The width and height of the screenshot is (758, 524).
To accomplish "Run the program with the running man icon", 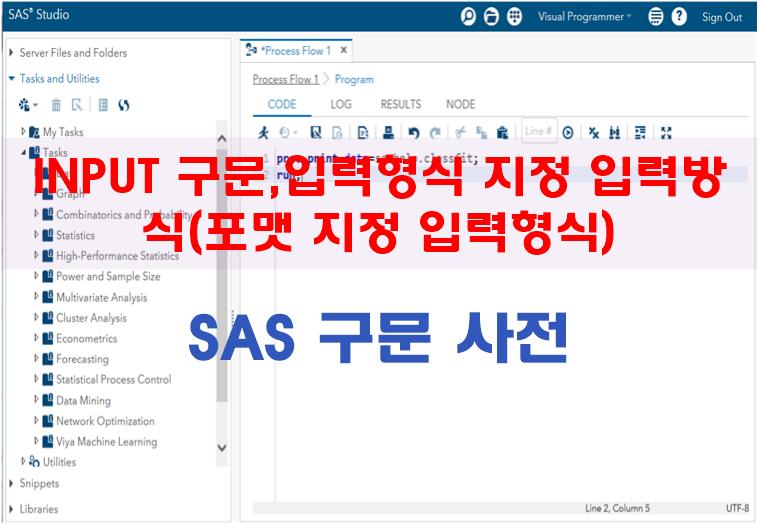I will point(263,132).
